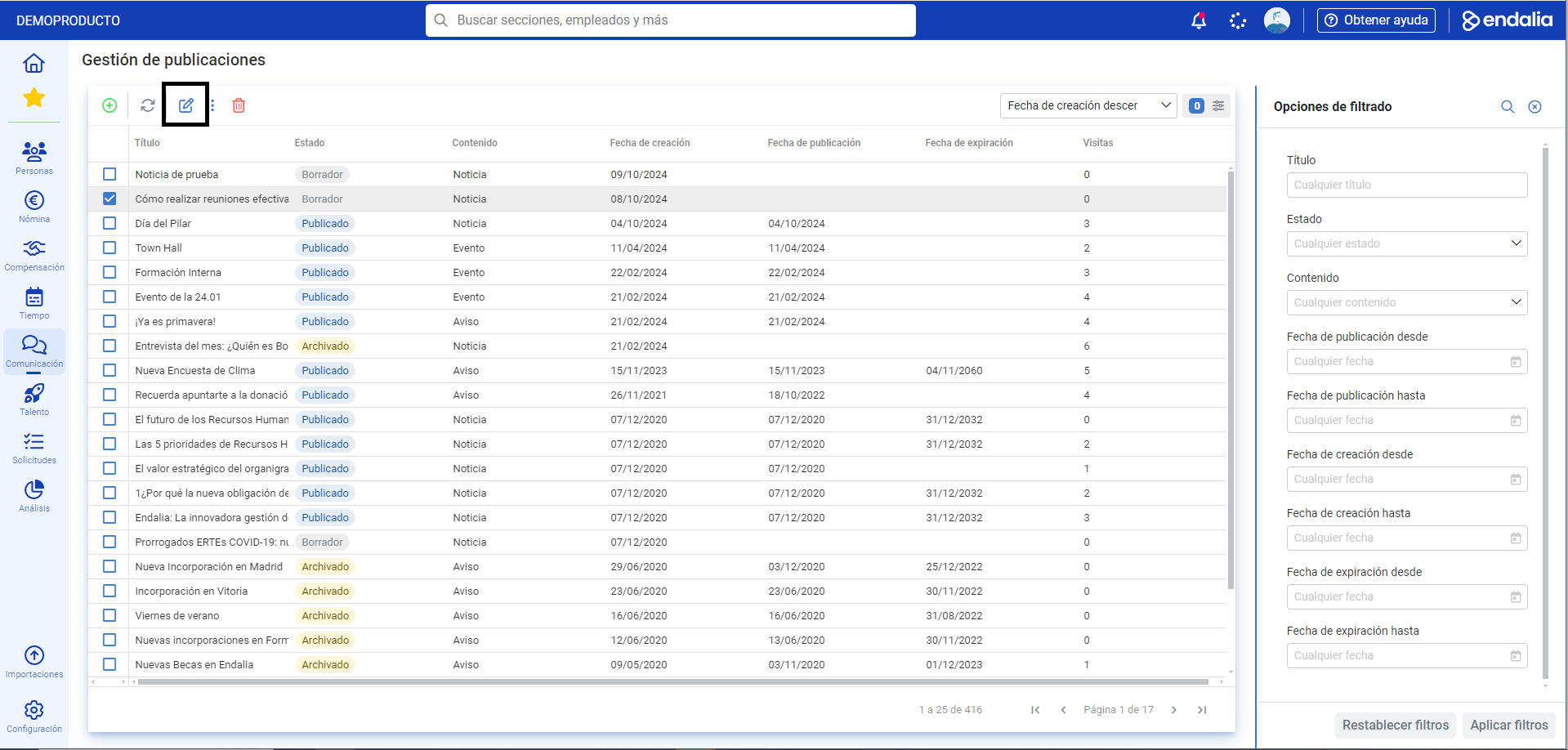The width and height of the screenshot is (1568, 750).
Task: Open the Importaciones upload section
Action: coord(34,661)
